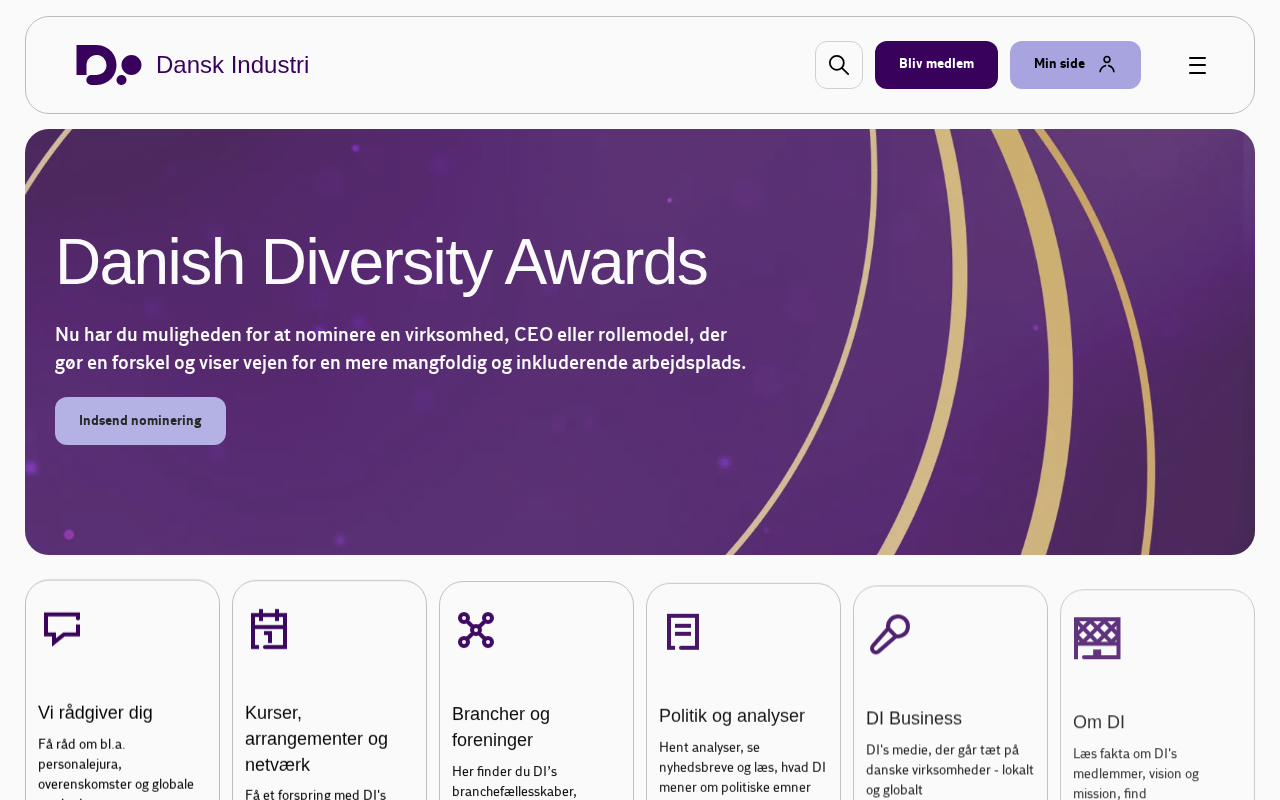Open DI Business heading

click(x=914, y=719)
